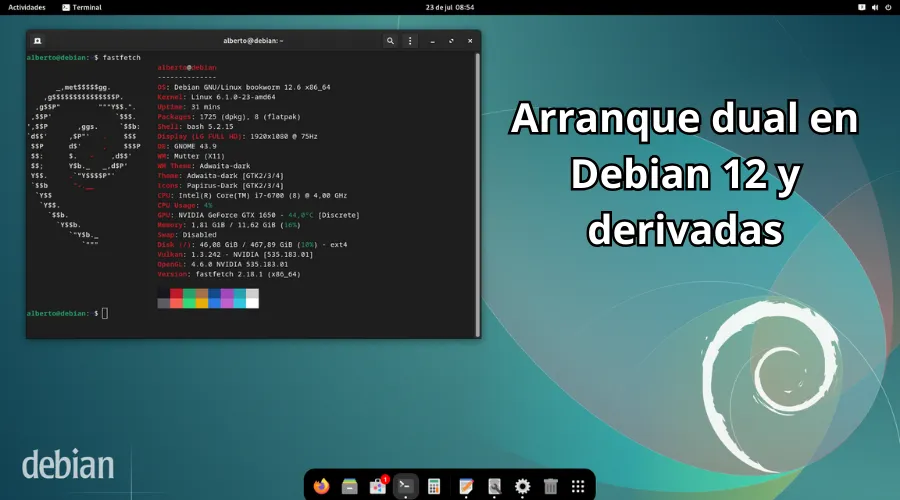Open the clock showing 23 de jul 08:54
This screenshot has height=500, width=900.
coord(450,7)
